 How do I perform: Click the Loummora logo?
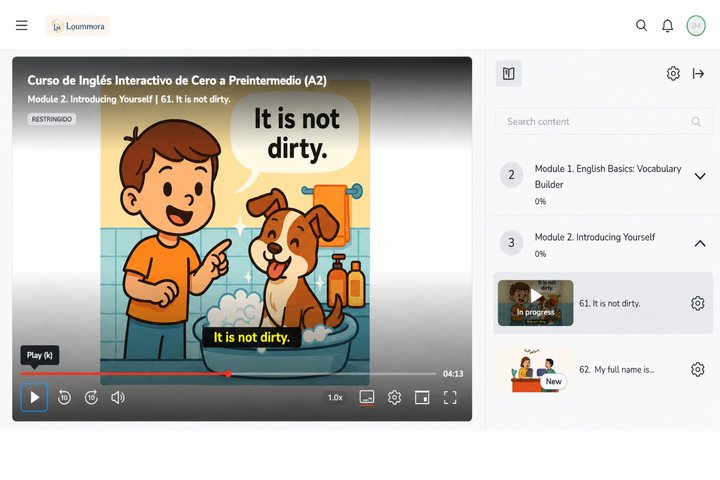coord(78,26)
